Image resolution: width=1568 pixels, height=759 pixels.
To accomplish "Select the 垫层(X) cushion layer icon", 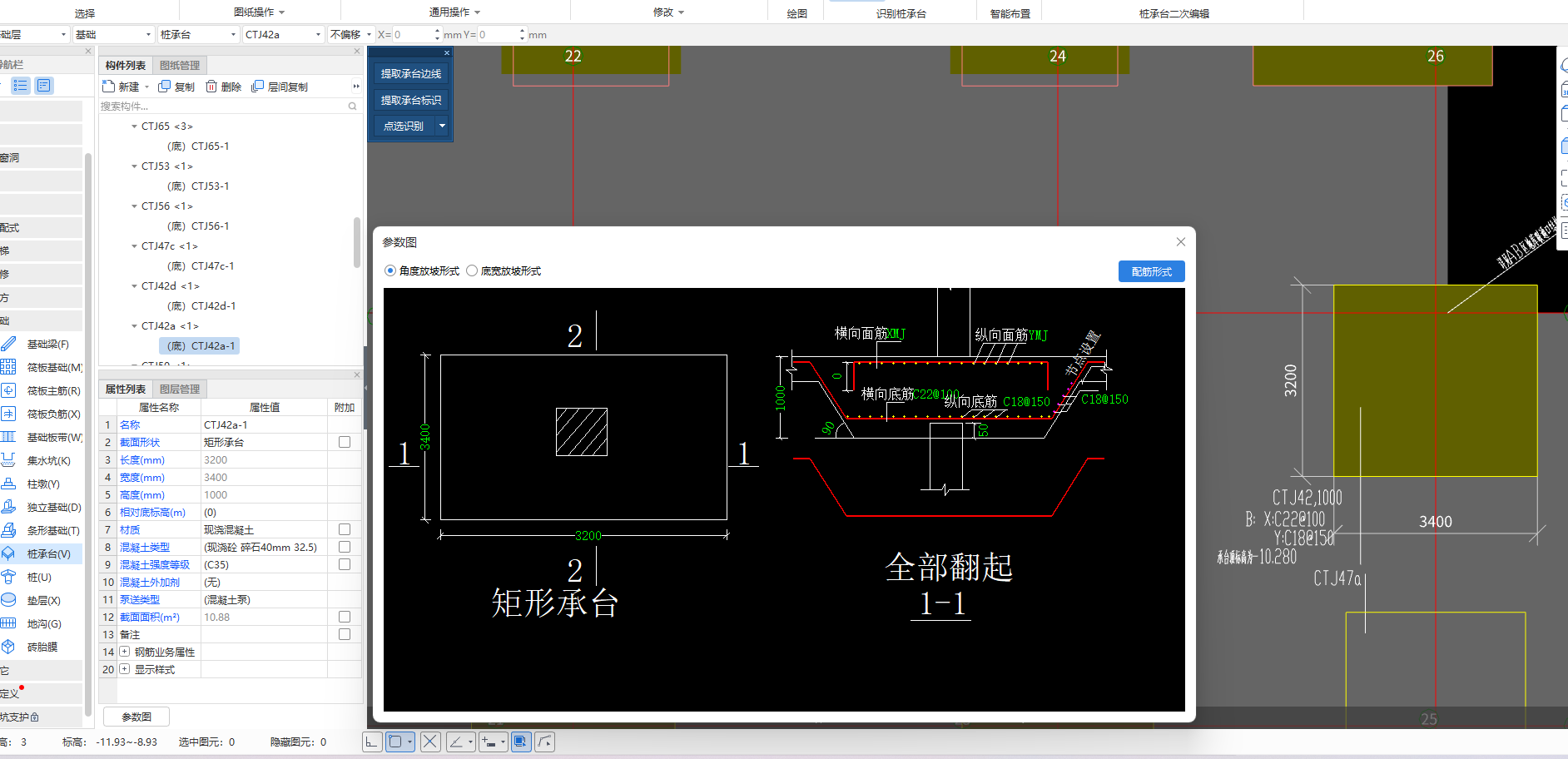I will 8,600.
